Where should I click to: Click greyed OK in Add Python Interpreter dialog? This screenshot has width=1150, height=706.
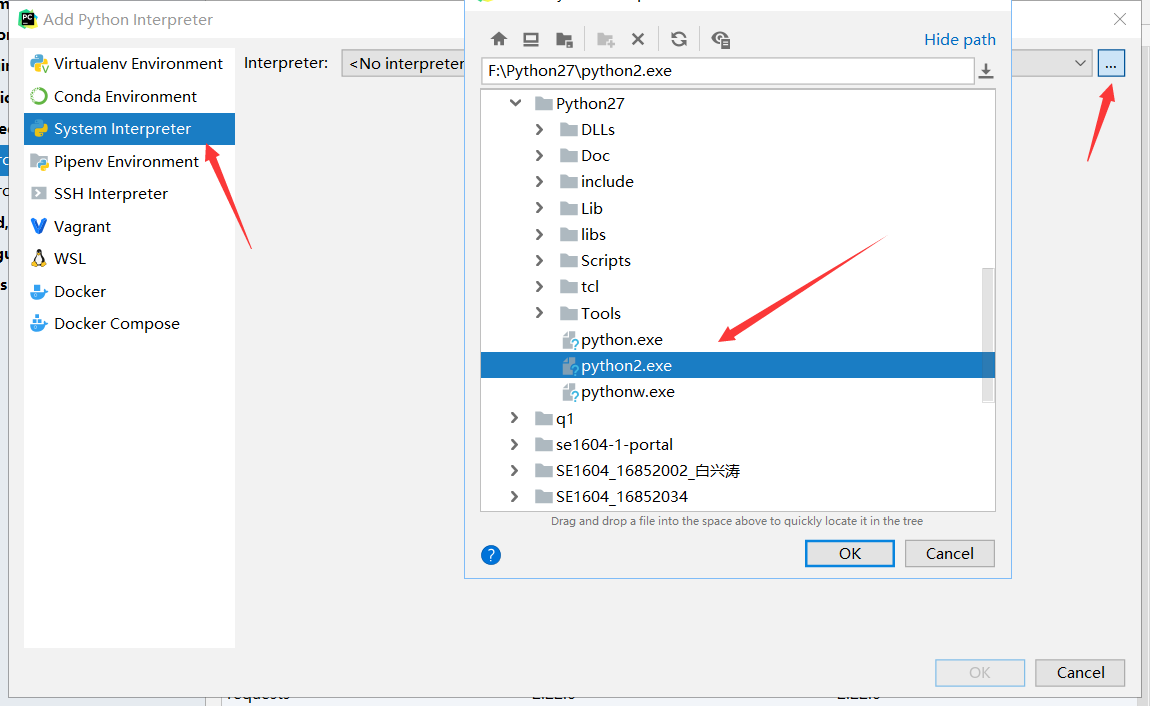(x=980, y=672)
